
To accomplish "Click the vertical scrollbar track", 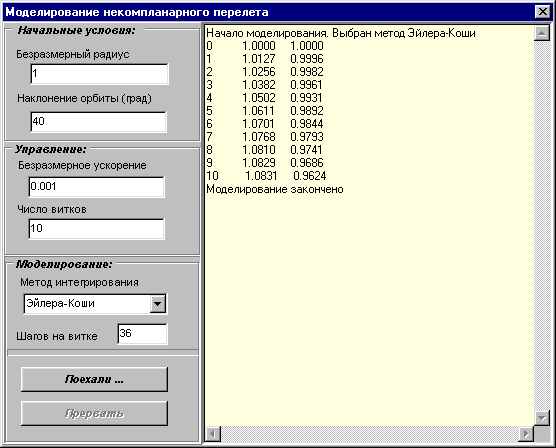I will [541, 226].
